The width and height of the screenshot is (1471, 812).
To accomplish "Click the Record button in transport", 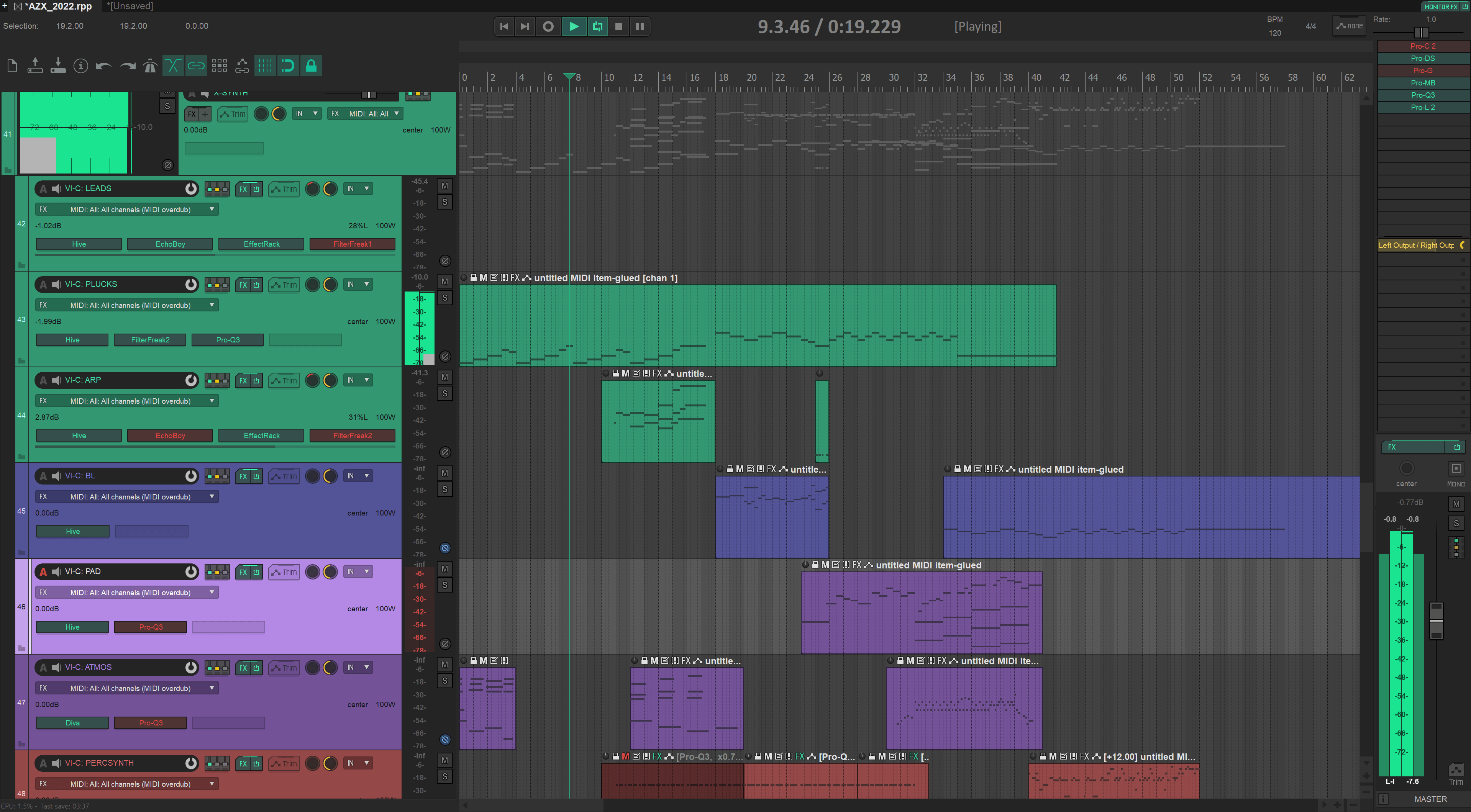I will click(548, 26).
